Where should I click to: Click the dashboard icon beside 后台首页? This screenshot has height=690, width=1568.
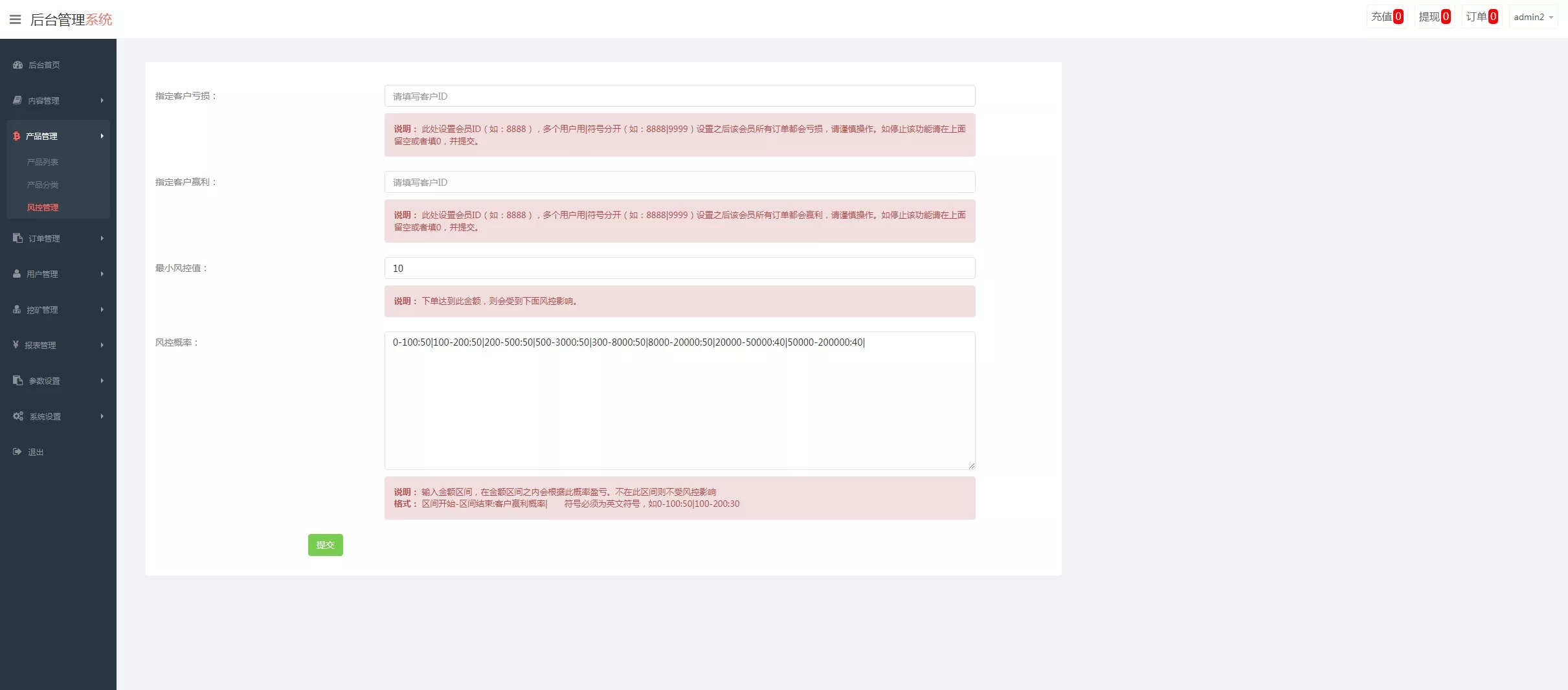[17, 65]
